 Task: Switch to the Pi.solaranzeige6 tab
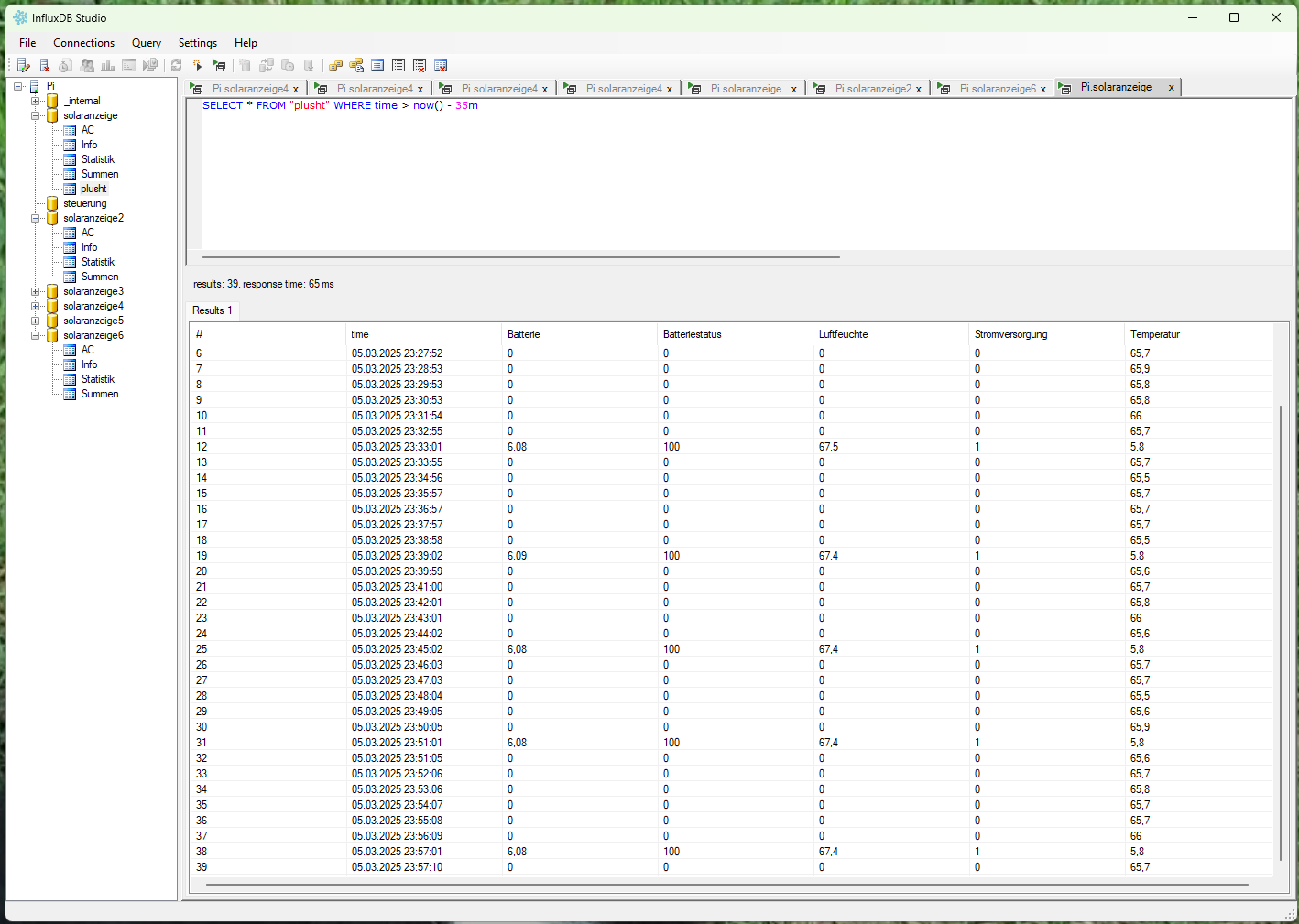coord(997,89)
